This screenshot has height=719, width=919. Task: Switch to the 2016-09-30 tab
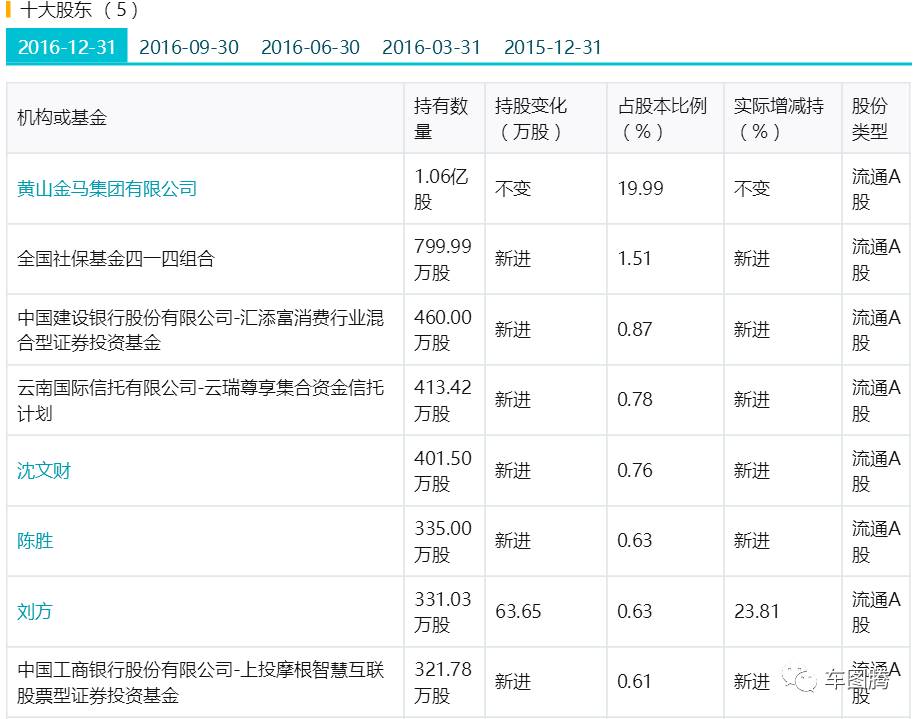189,47
